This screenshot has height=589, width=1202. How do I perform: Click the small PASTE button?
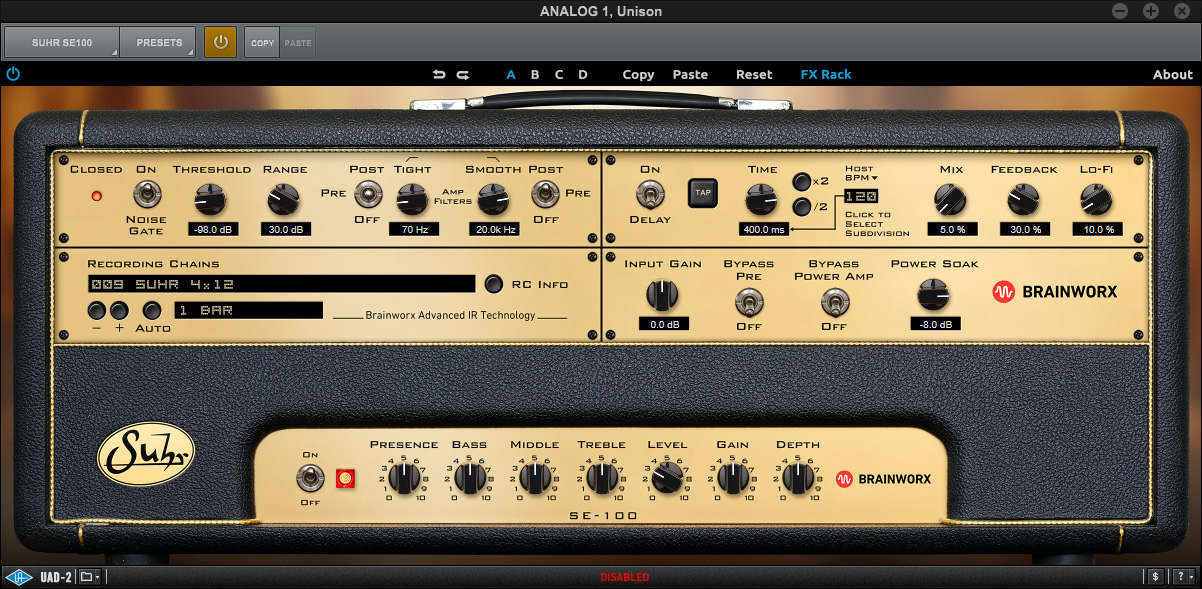coord(297,43)
